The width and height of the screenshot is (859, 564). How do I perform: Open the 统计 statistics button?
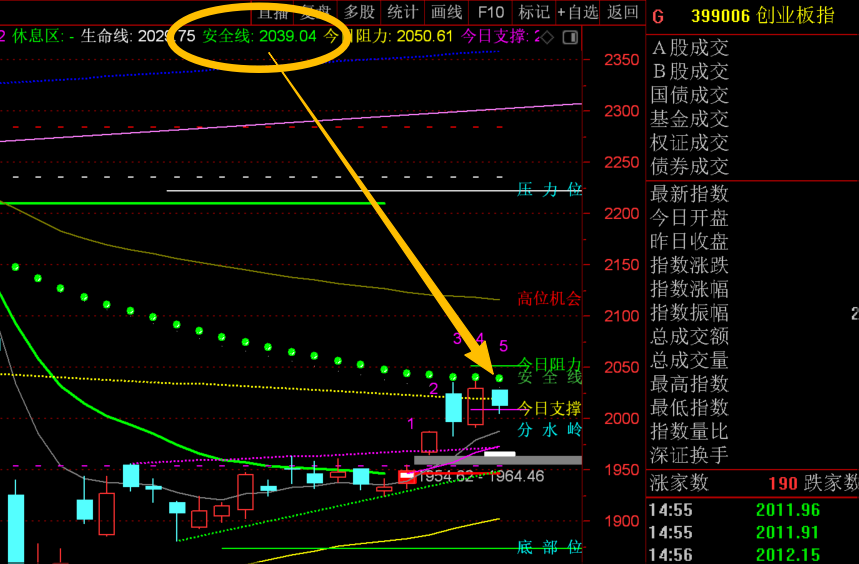point(403,12)
